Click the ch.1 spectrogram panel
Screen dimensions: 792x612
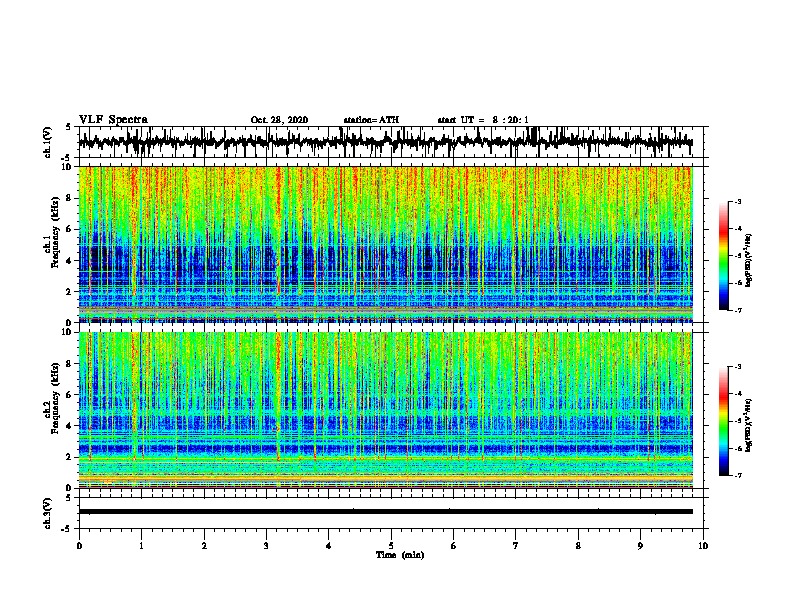[x=386, y=244]
